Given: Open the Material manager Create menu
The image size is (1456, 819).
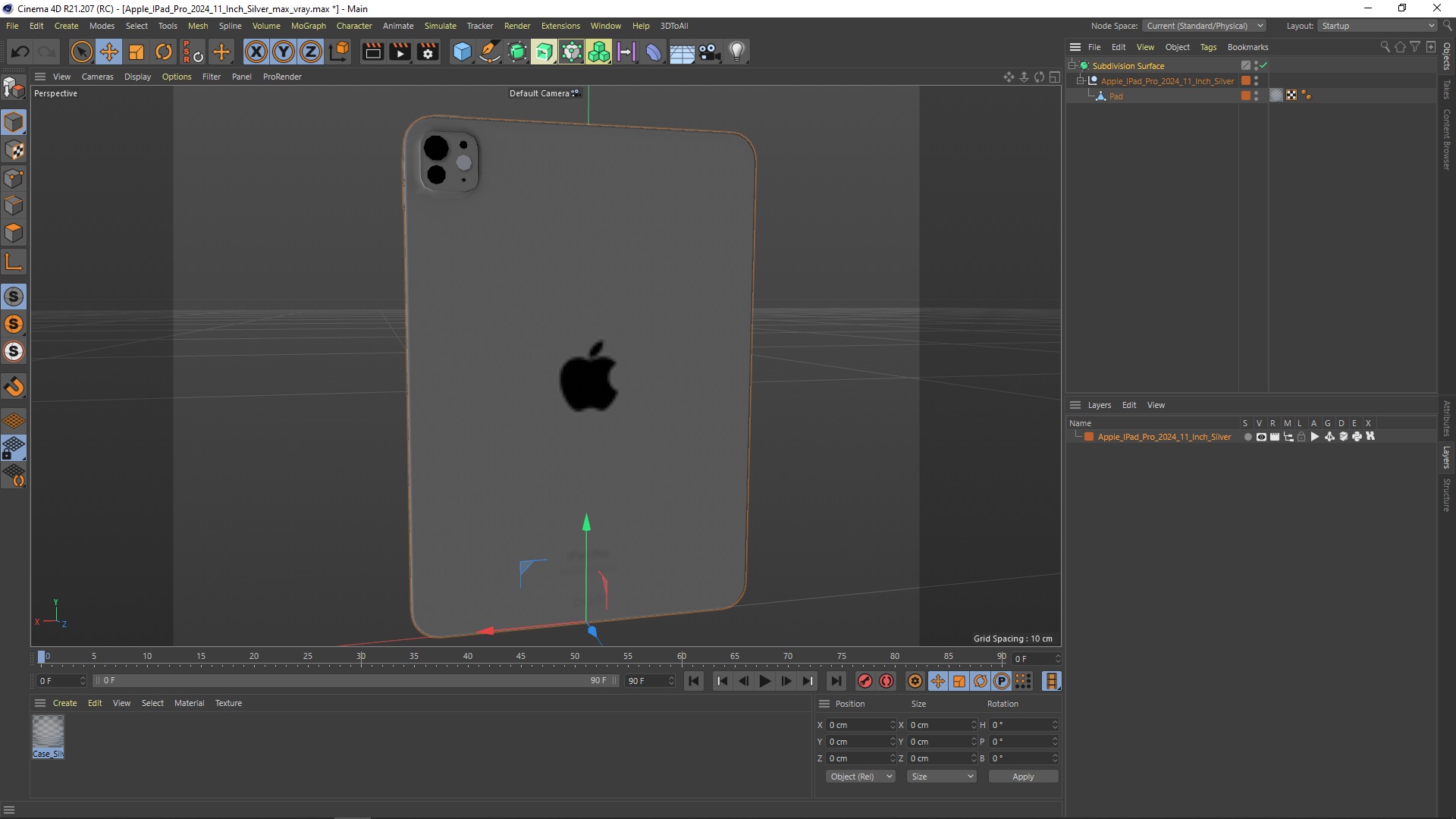Looking at the screenshot, I should pos(64,703).
